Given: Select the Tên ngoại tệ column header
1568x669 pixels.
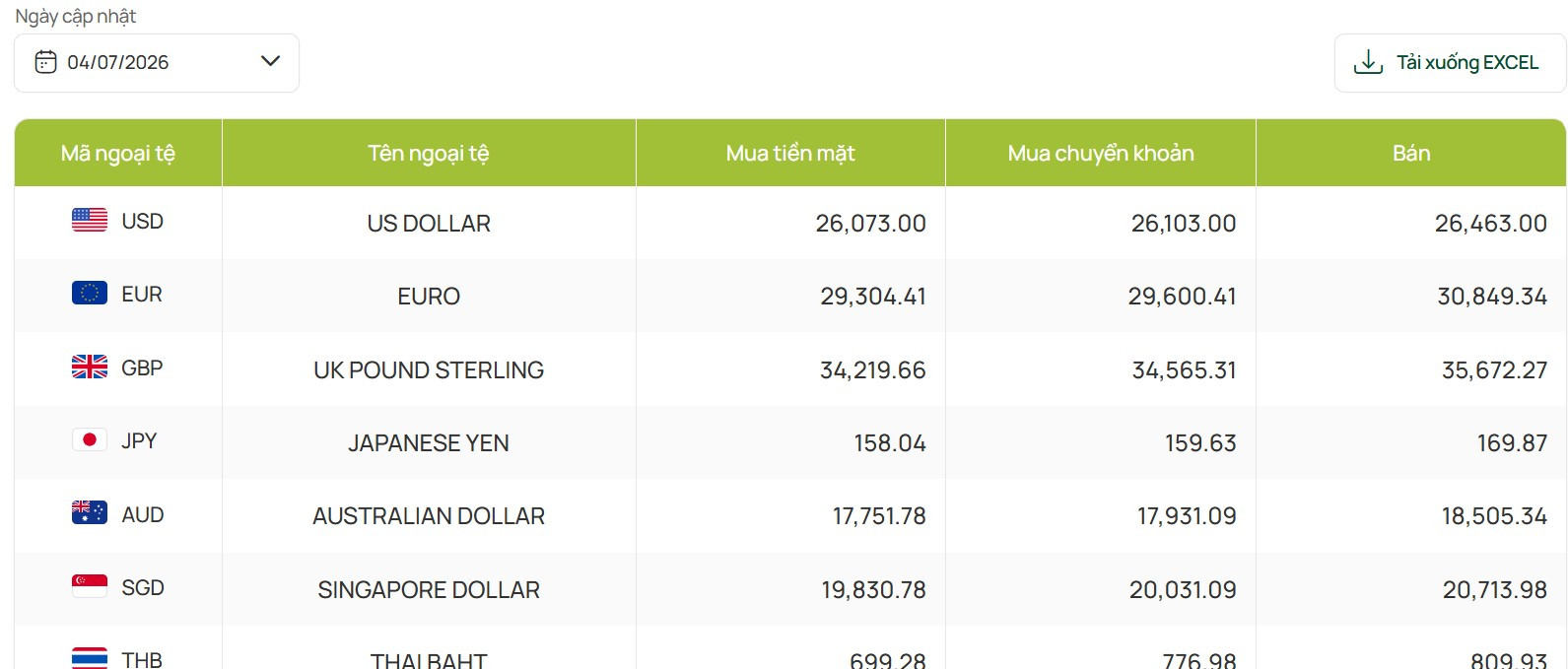Looking at the screenshot, I should (429, 153).
